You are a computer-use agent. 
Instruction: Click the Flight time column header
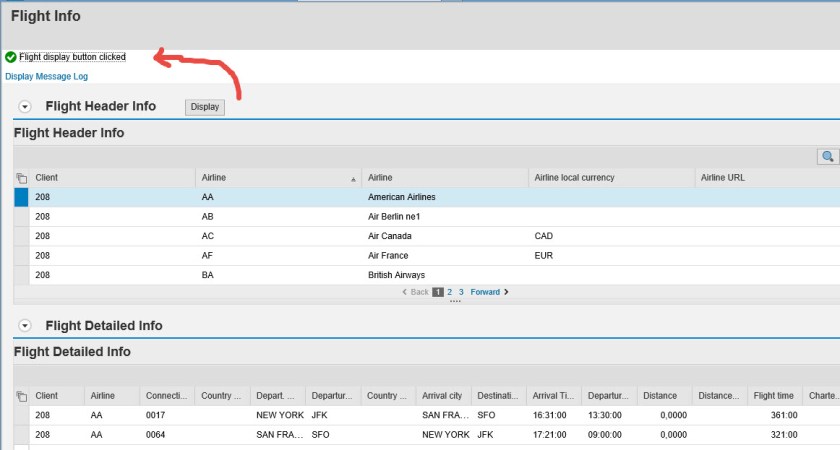pos(773,396)
